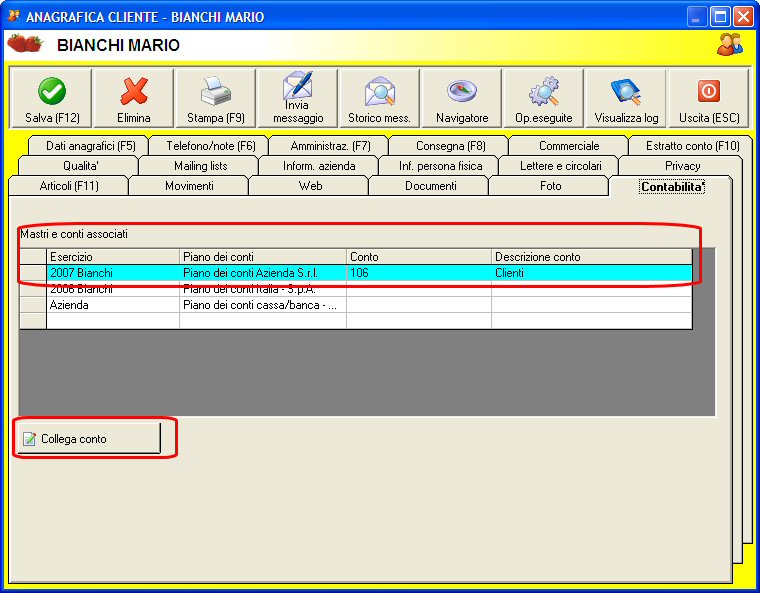Image resolution: width=760 pixels, height=593 pixels.
Task: Open the Telefono/note (F6) tab
Action: (x=210, y=145)
